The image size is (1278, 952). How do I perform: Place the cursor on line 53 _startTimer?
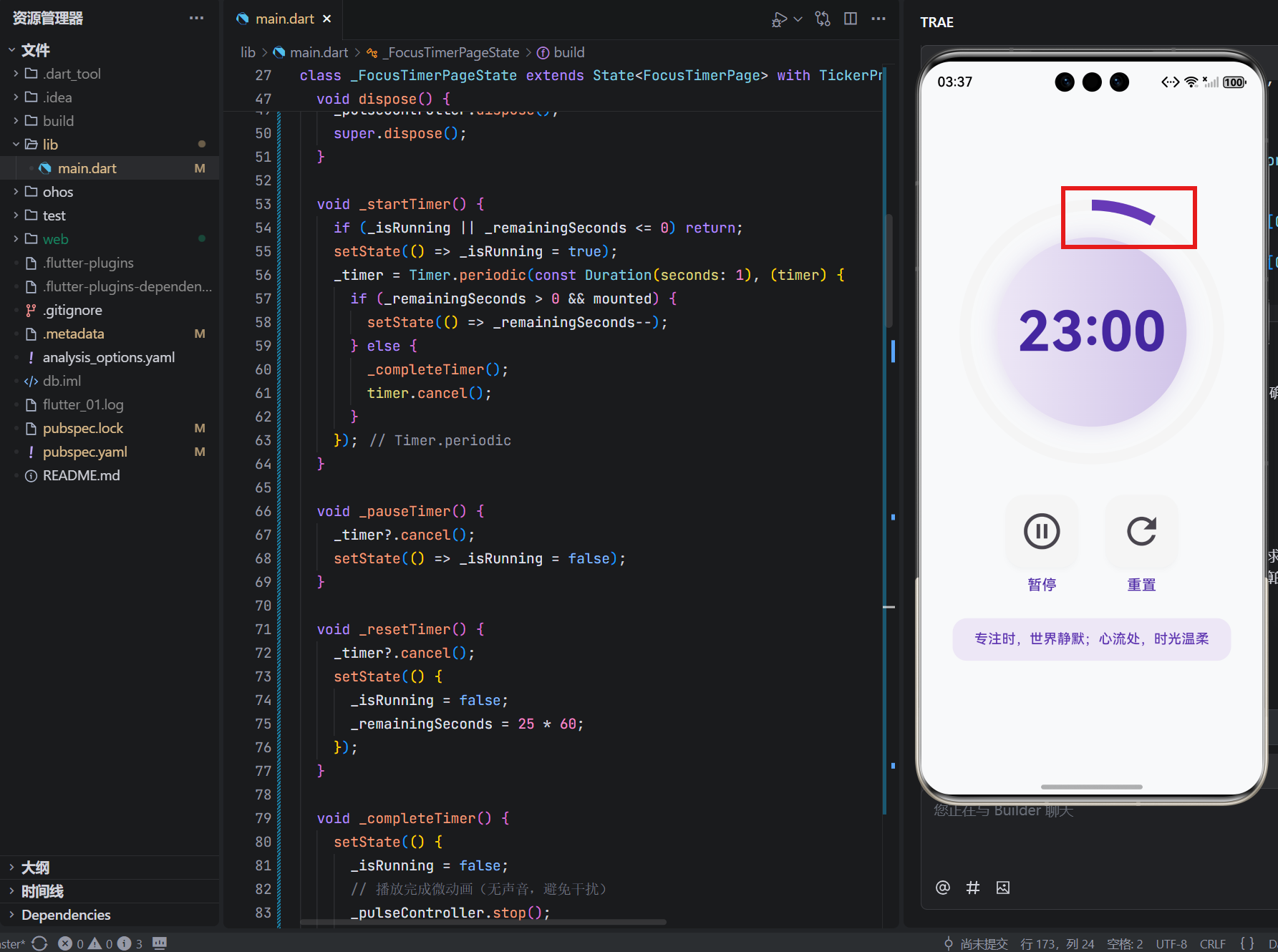pyautogui.click(x=401, y=204)
